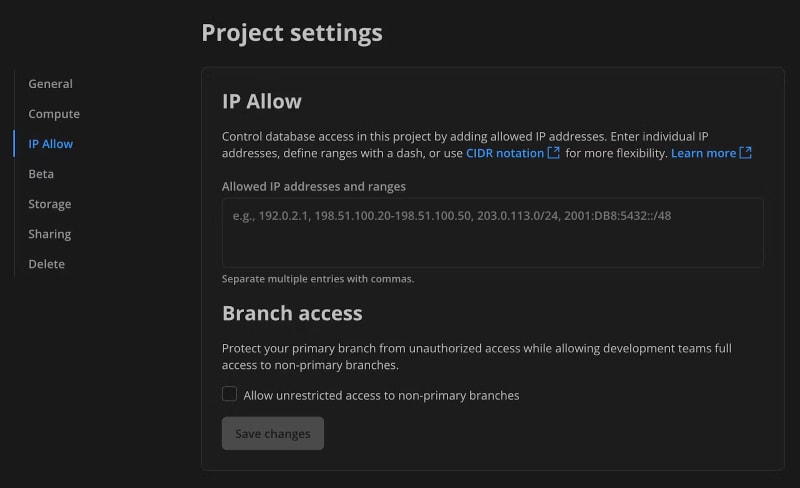Click the Project settings heading
The image size is (800, 488).
pos(292,33)
